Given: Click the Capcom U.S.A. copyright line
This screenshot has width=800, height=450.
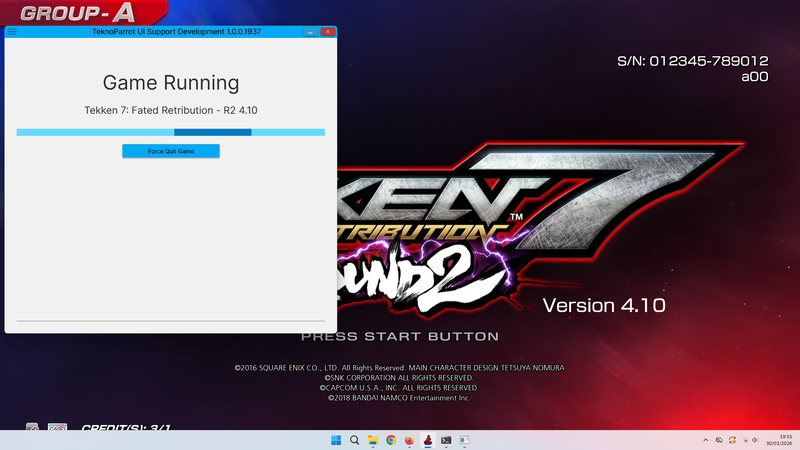Looking at the screenshot, I should [x=399, y=388].
